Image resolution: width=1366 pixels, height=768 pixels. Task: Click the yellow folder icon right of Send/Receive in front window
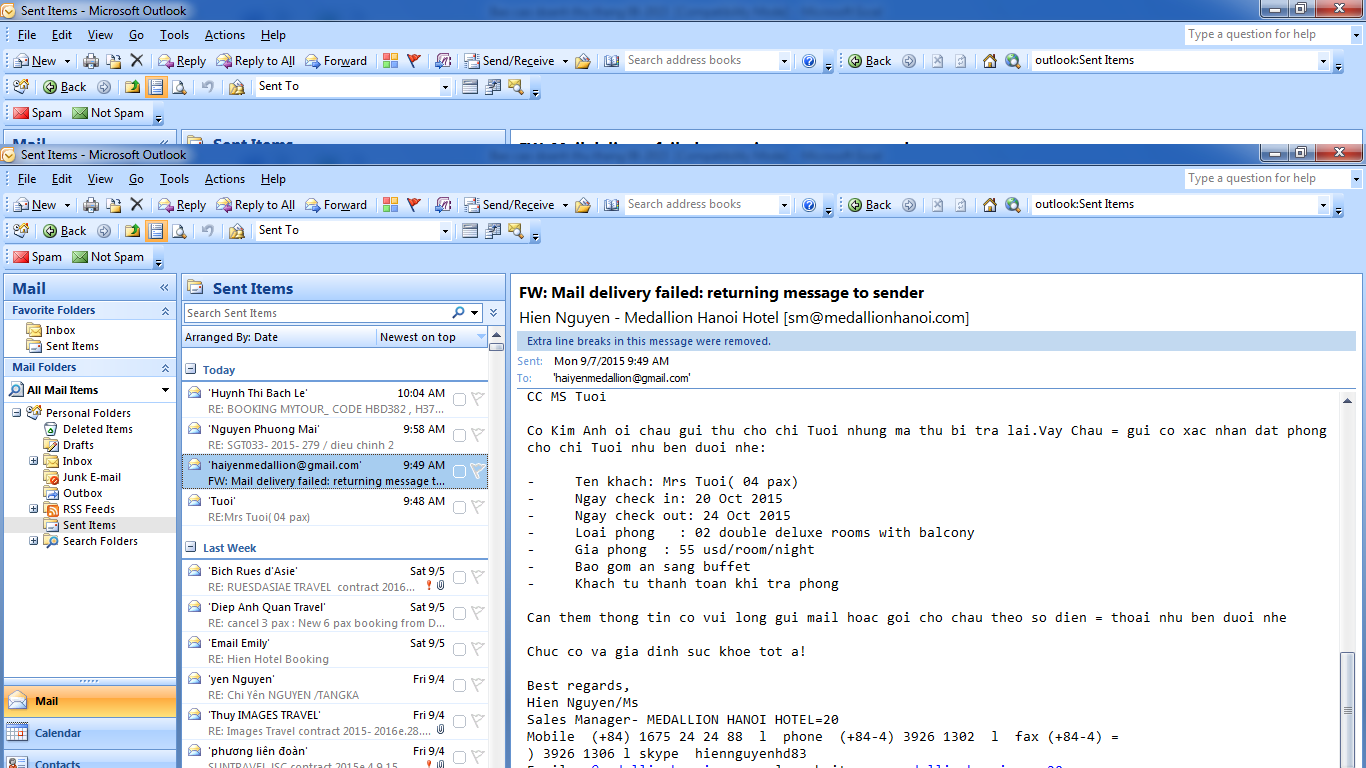click(x=584, y=205)
